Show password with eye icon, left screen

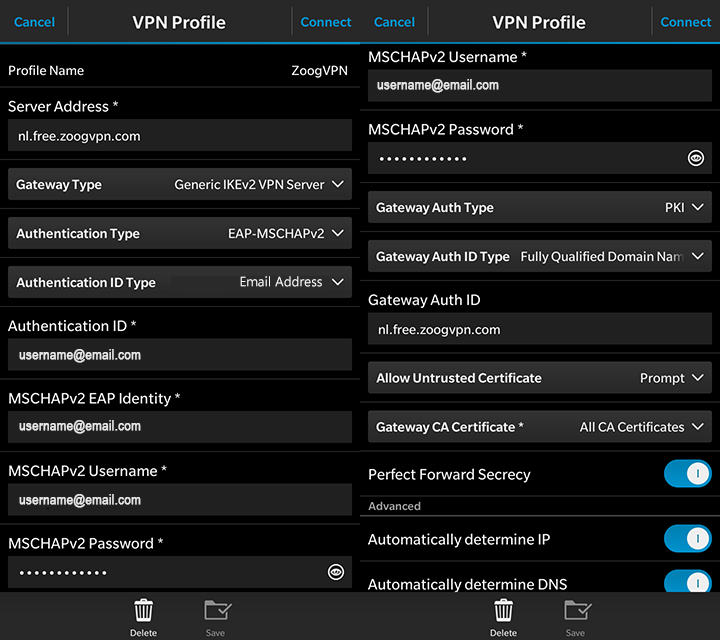pyautogui.click(x=336, y=572)
